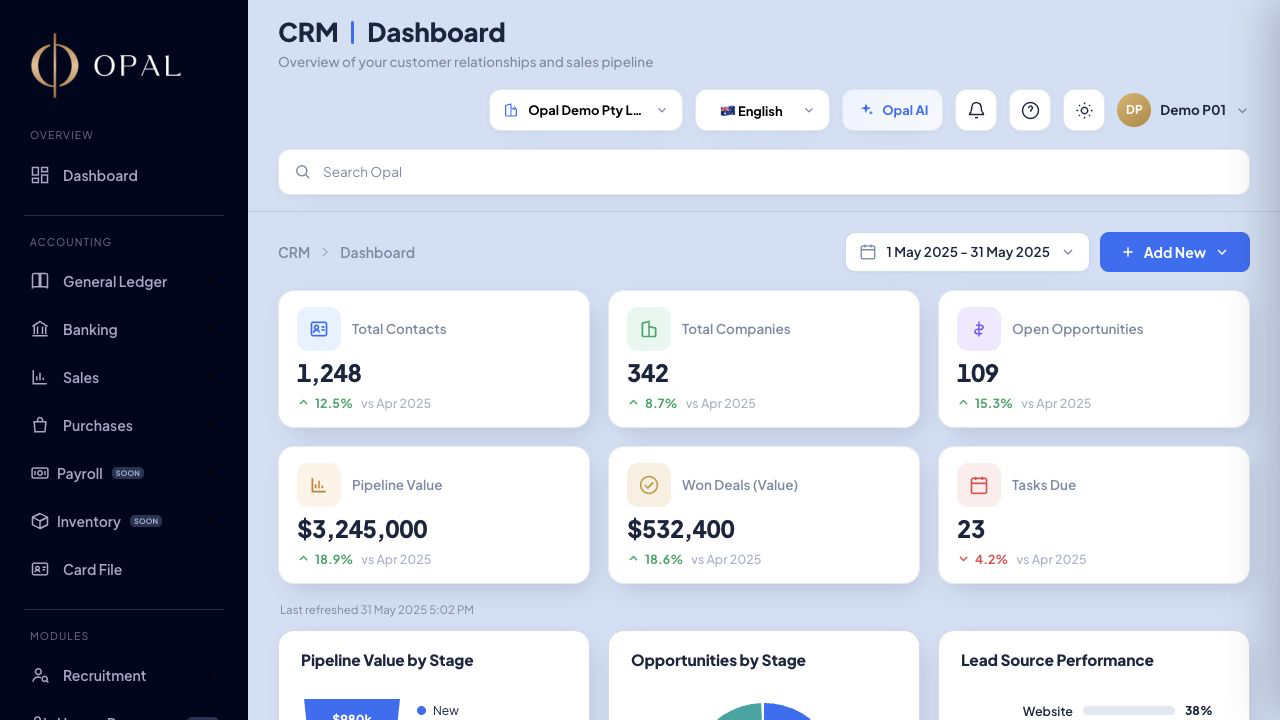The height and width of the screenshot is (720, 1280).
Task: Launch Opal AI assistant
Action: coord(892,110)
